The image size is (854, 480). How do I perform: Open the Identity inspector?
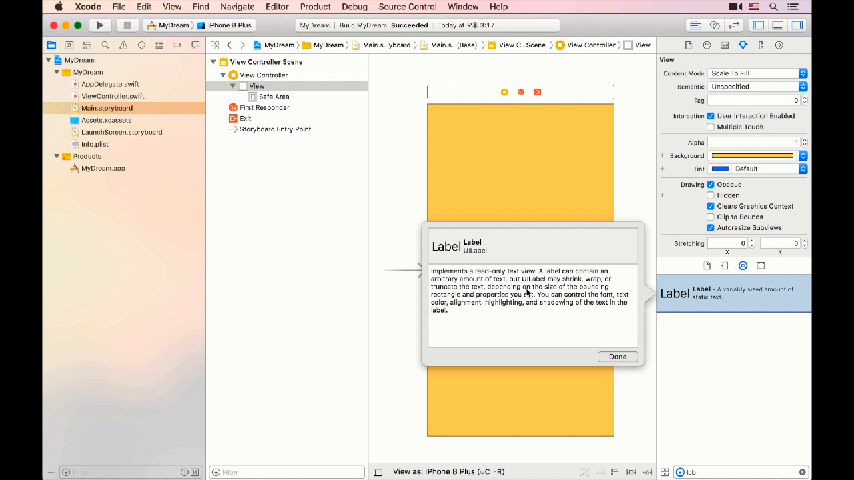tap(725, 45)
